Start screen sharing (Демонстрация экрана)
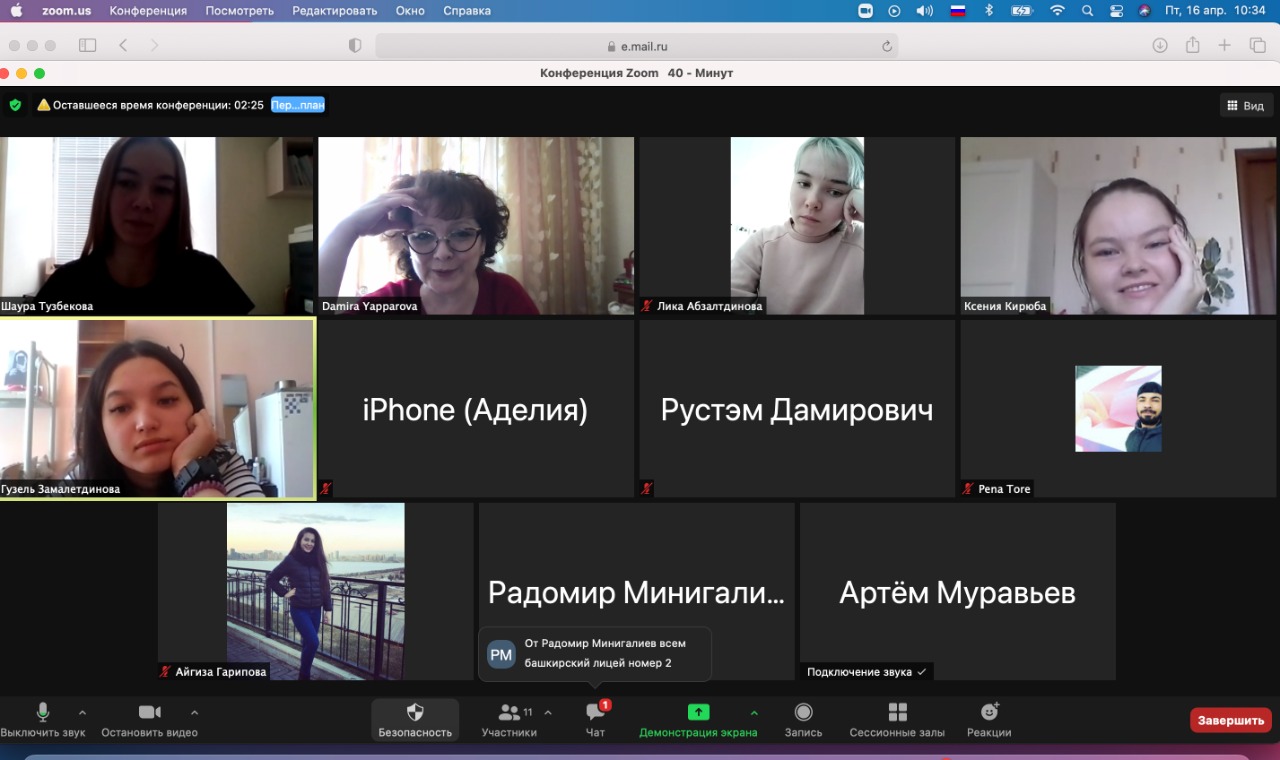This screenshot has height=760, width=1280. coord(698,713)
